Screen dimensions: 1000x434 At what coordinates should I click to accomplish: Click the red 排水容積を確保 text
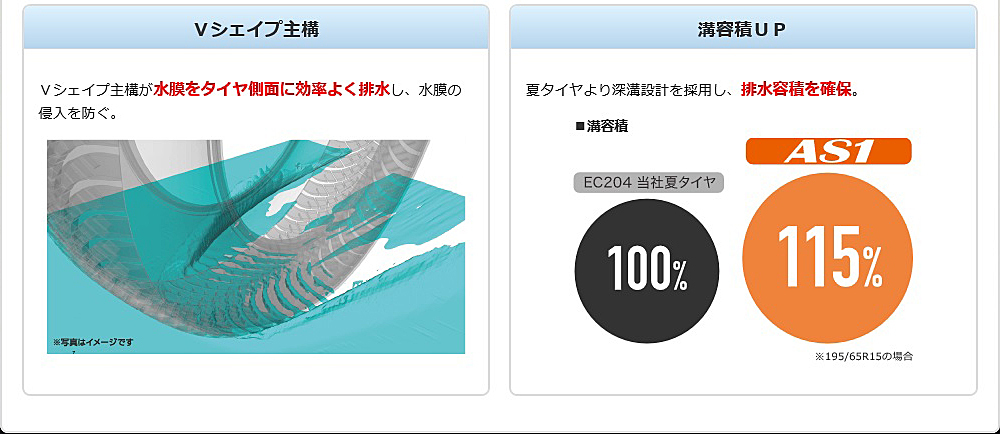796,90
